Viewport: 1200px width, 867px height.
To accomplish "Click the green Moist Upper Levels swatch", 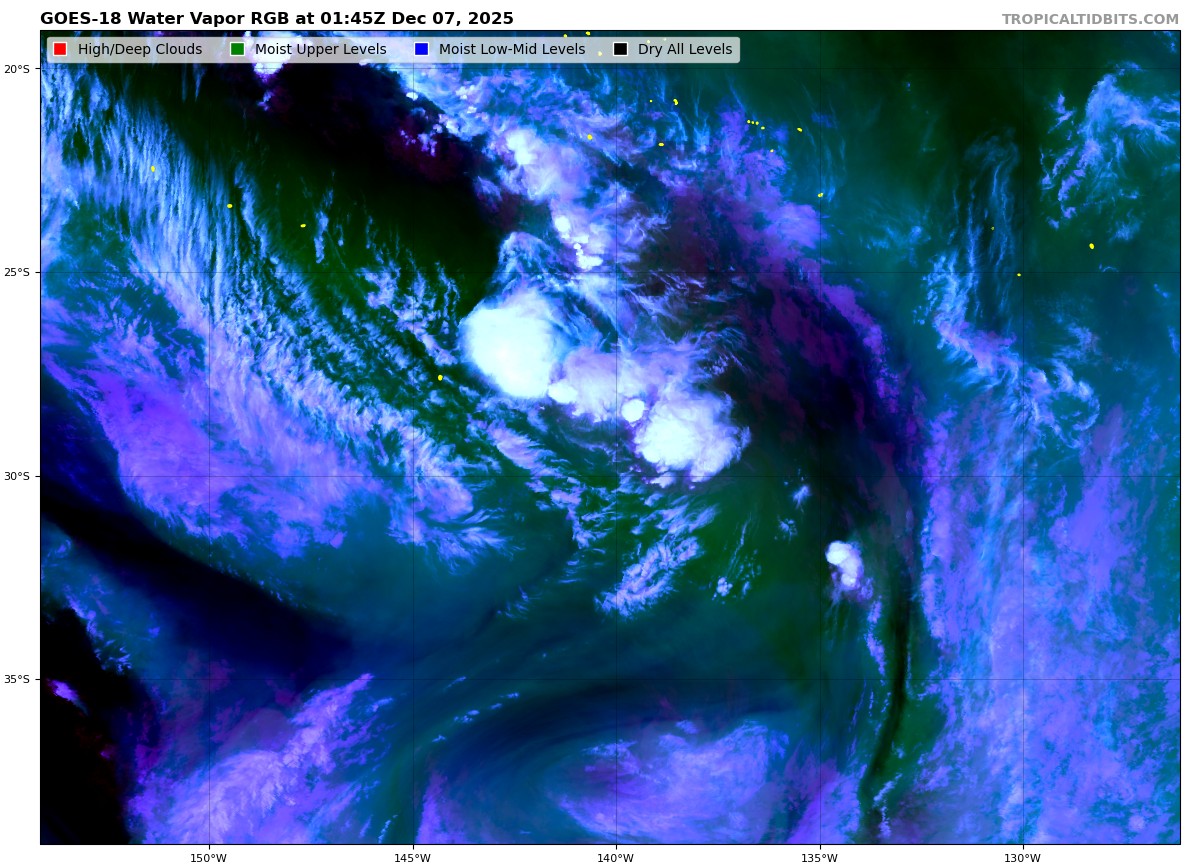I will point(237,50).
